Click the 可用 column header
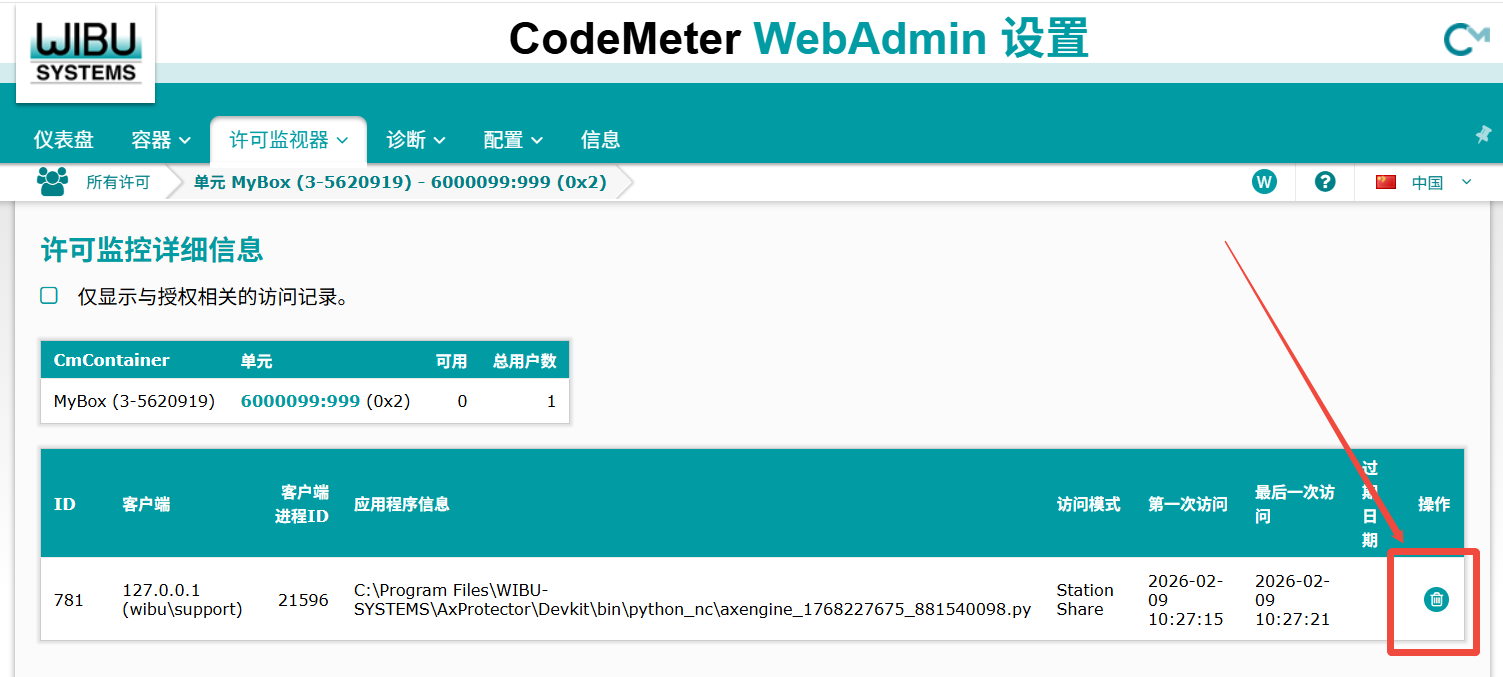Viewport: 1503px width, 677px height. (x=452, y=361)
